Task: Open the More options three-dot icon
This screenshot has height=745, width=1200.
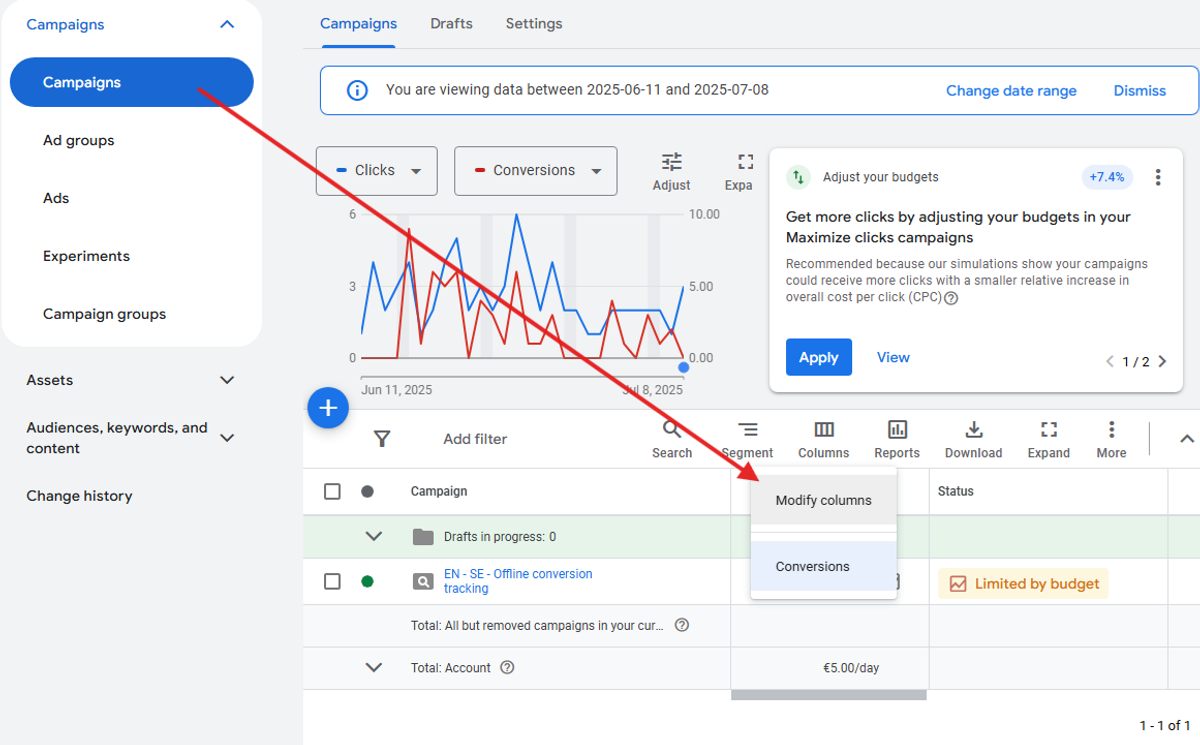Action: 1111,432
